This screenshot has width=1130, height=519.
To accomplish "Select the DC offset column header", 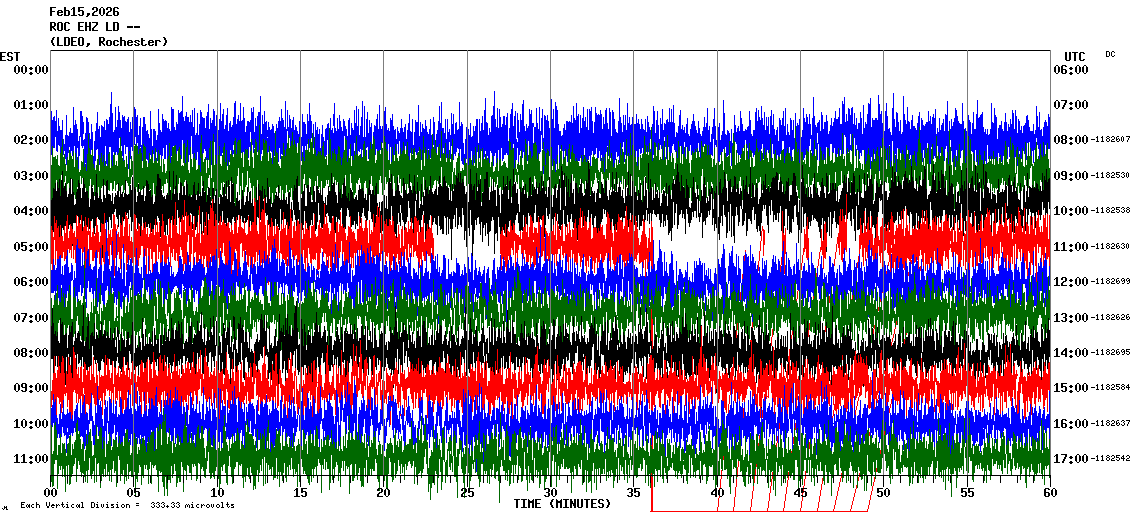I will tap(1110, 54).
